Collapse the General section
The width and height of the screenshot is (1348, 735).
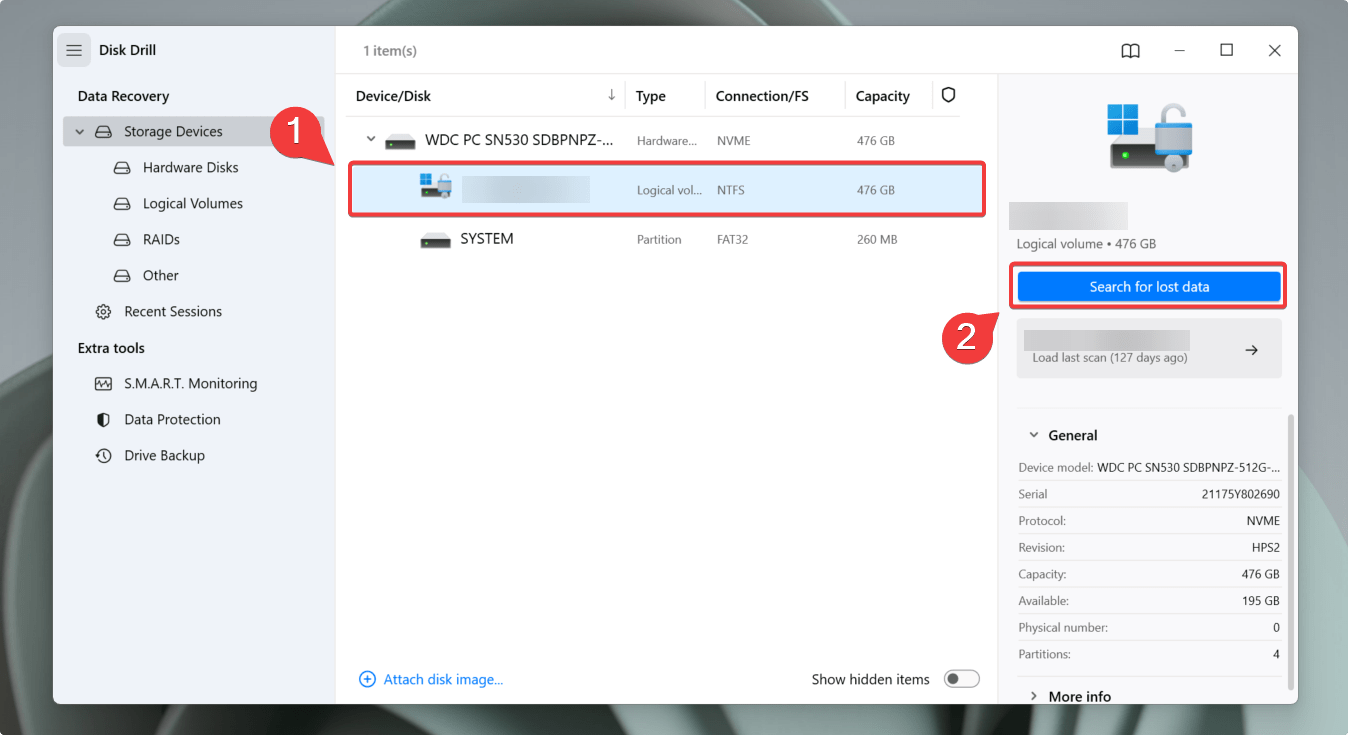[1033, 435]
